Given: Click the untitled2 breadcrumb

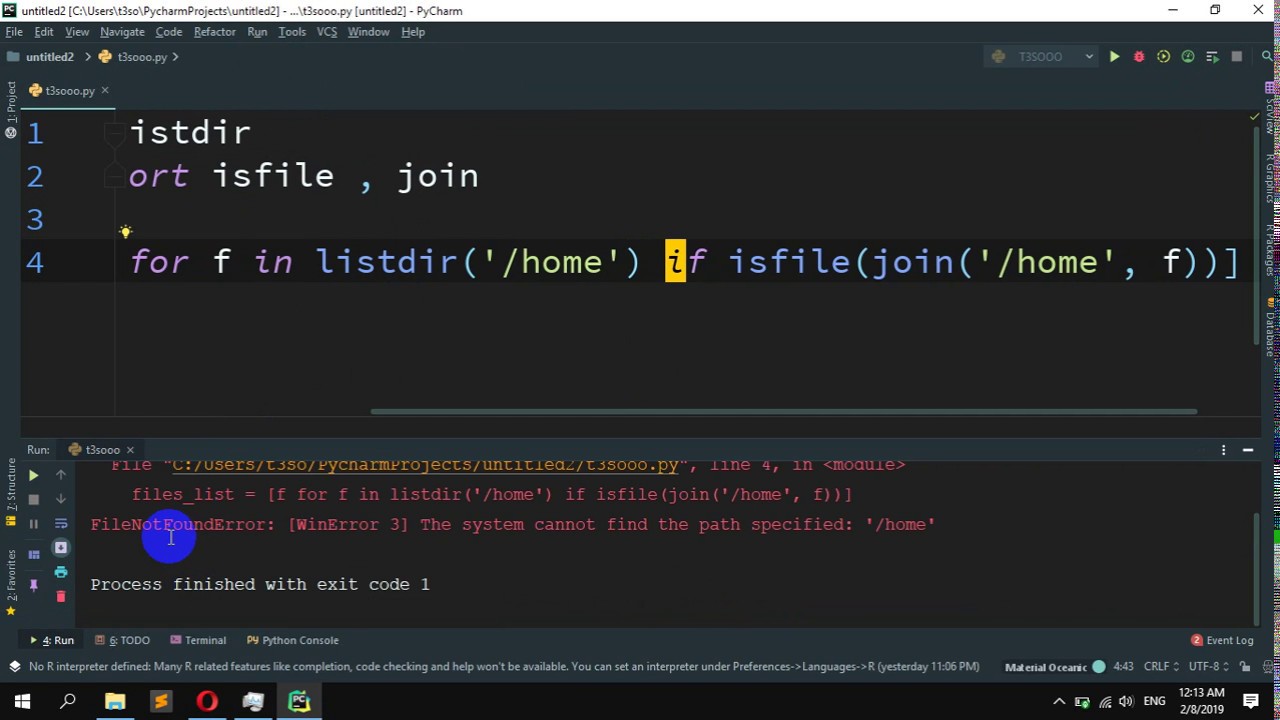Looking at the screenshot, I should pyautogui.click(x=40, y=57).
